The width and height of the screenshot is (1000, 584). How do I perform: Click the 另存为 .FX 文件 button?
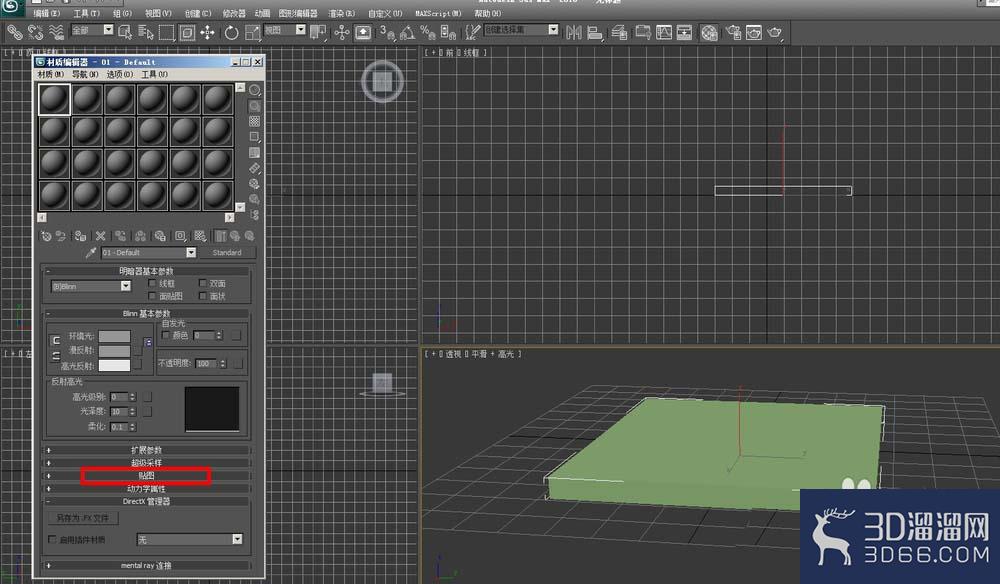point(83,518)
